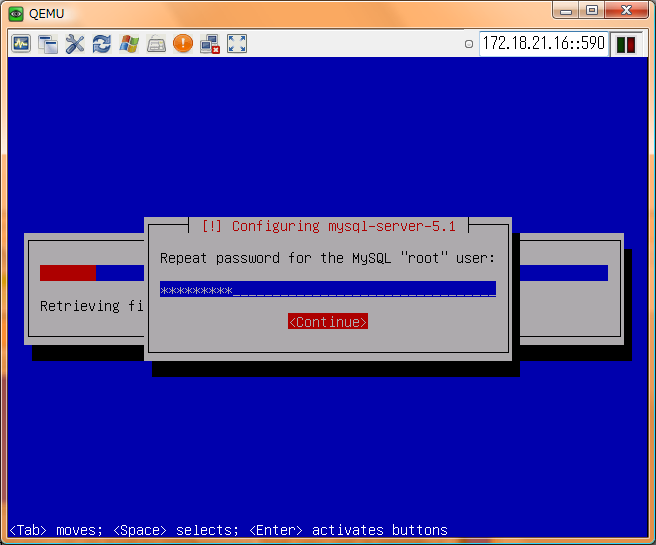Click the red installation progress bar
Viewport: 656px width, 545px height.
click(x=68, y=273)
